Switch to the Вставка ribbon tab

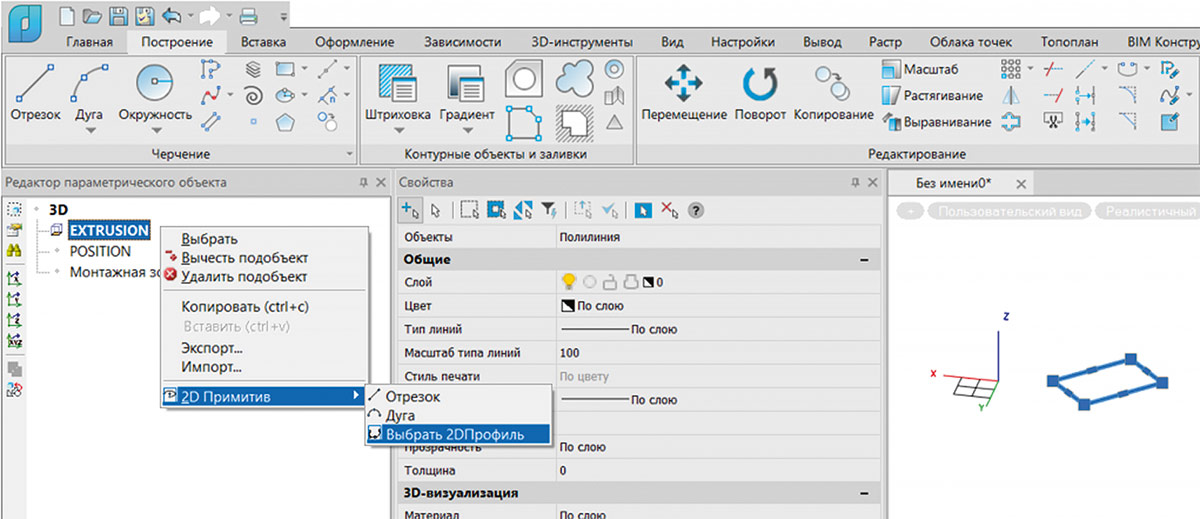click(263, 42)
